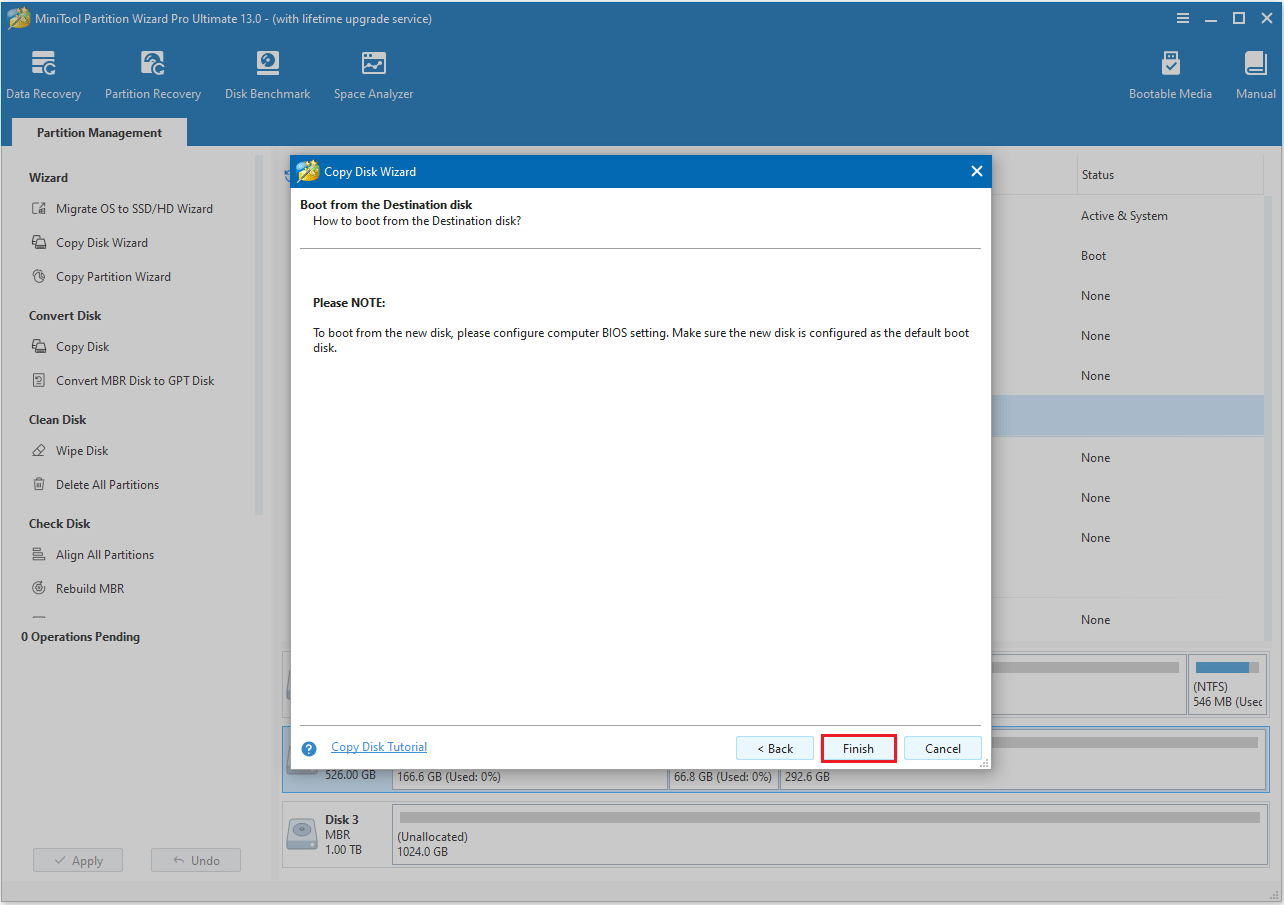Open the Bootable Media creator
This screenshot has width=1284, height=905.
coord(1170,72)
